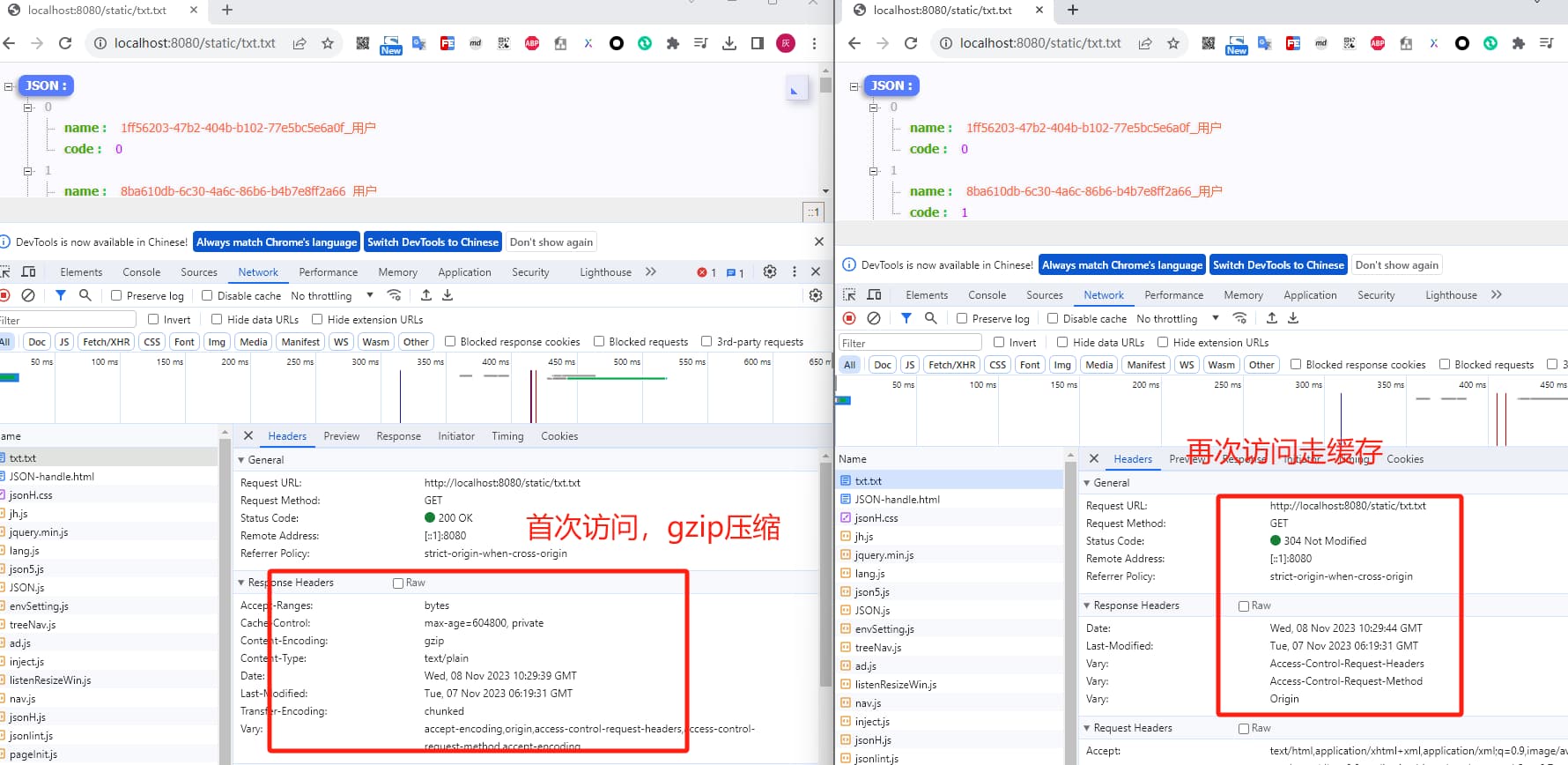
Task: Collapse the General section in right Headers pane
Action: tap(1087, 483)
